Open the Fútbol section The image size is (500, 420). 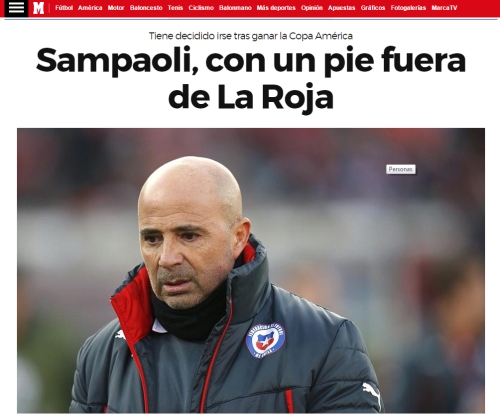tap(64, 8)
